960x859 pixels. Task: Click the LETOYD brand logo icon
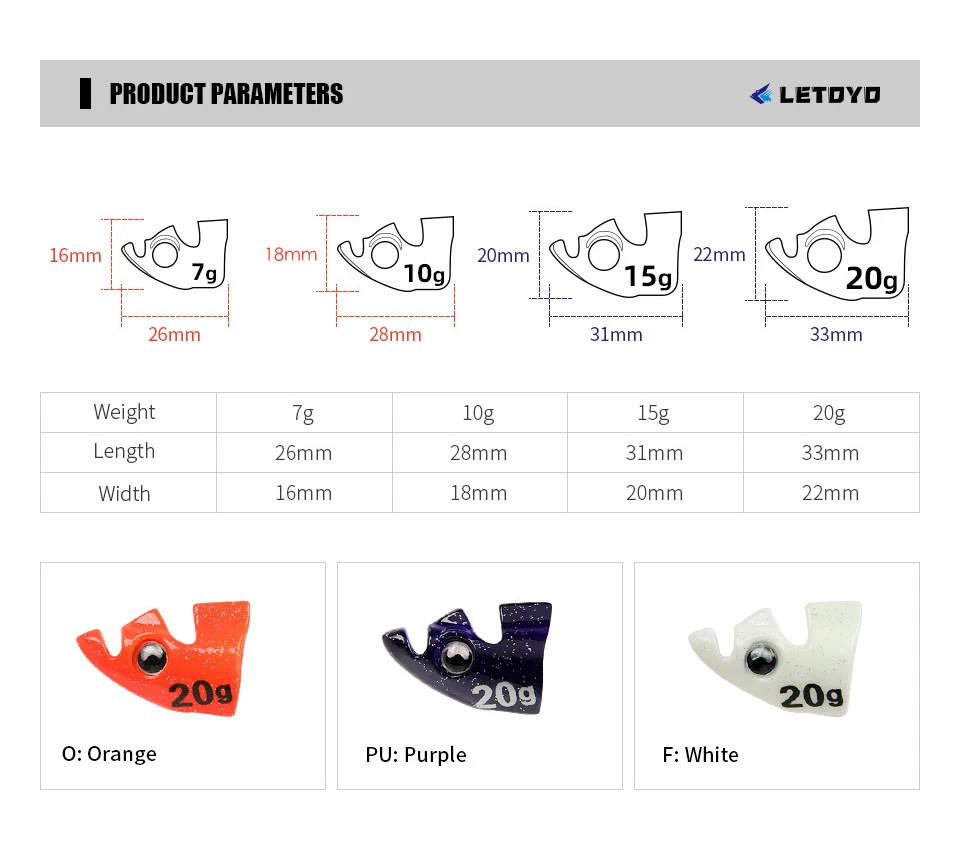[762, 95]
